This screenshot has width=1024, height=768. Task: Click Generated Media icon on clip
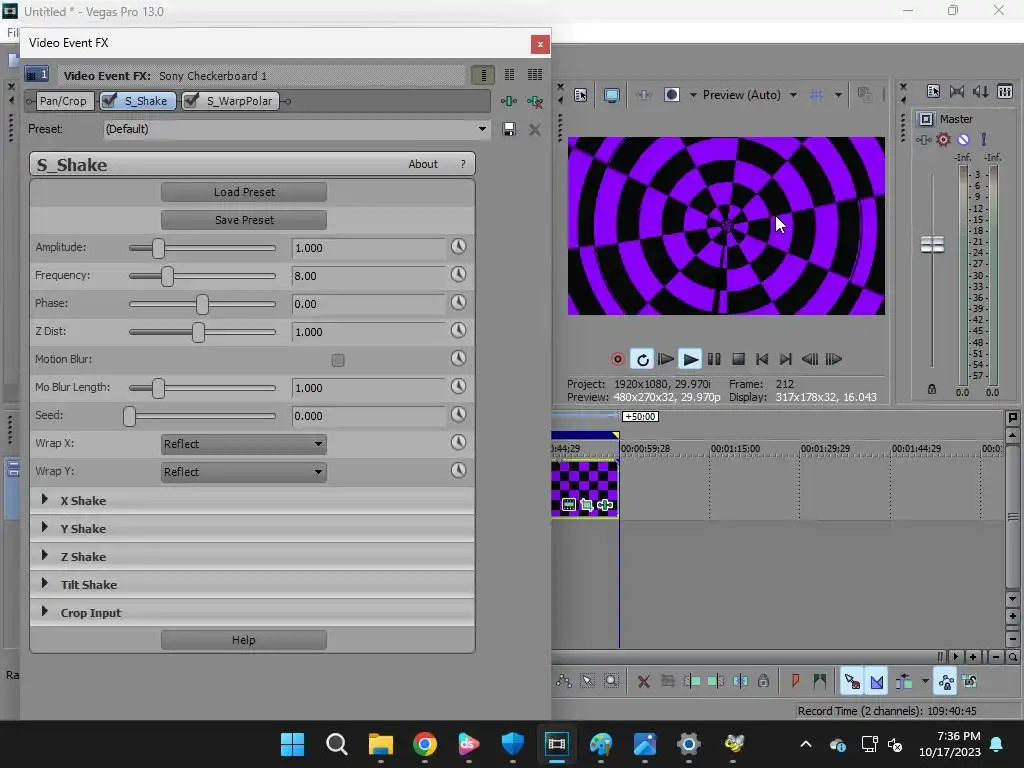pos(569,505)
